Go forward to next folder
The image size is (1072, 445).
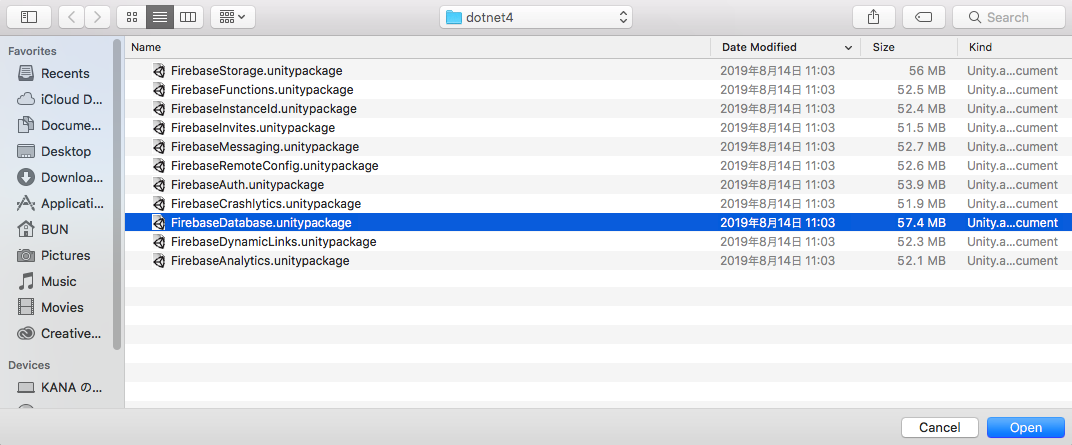pyautogui.click(x=98, y=17)
